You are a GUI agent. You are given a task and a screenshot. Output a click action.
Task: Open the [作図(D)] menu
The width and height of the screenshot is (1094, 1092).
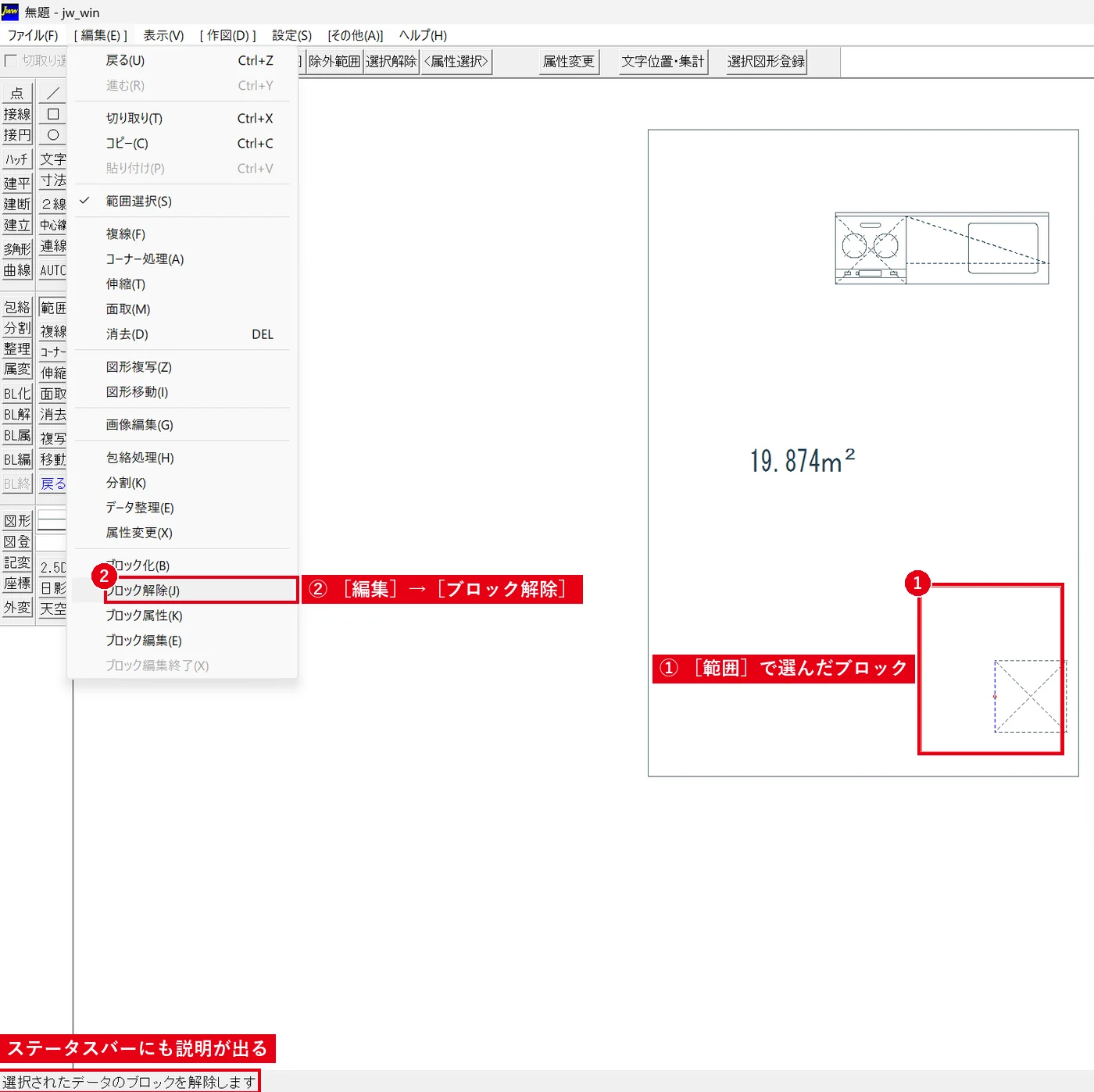228,35
